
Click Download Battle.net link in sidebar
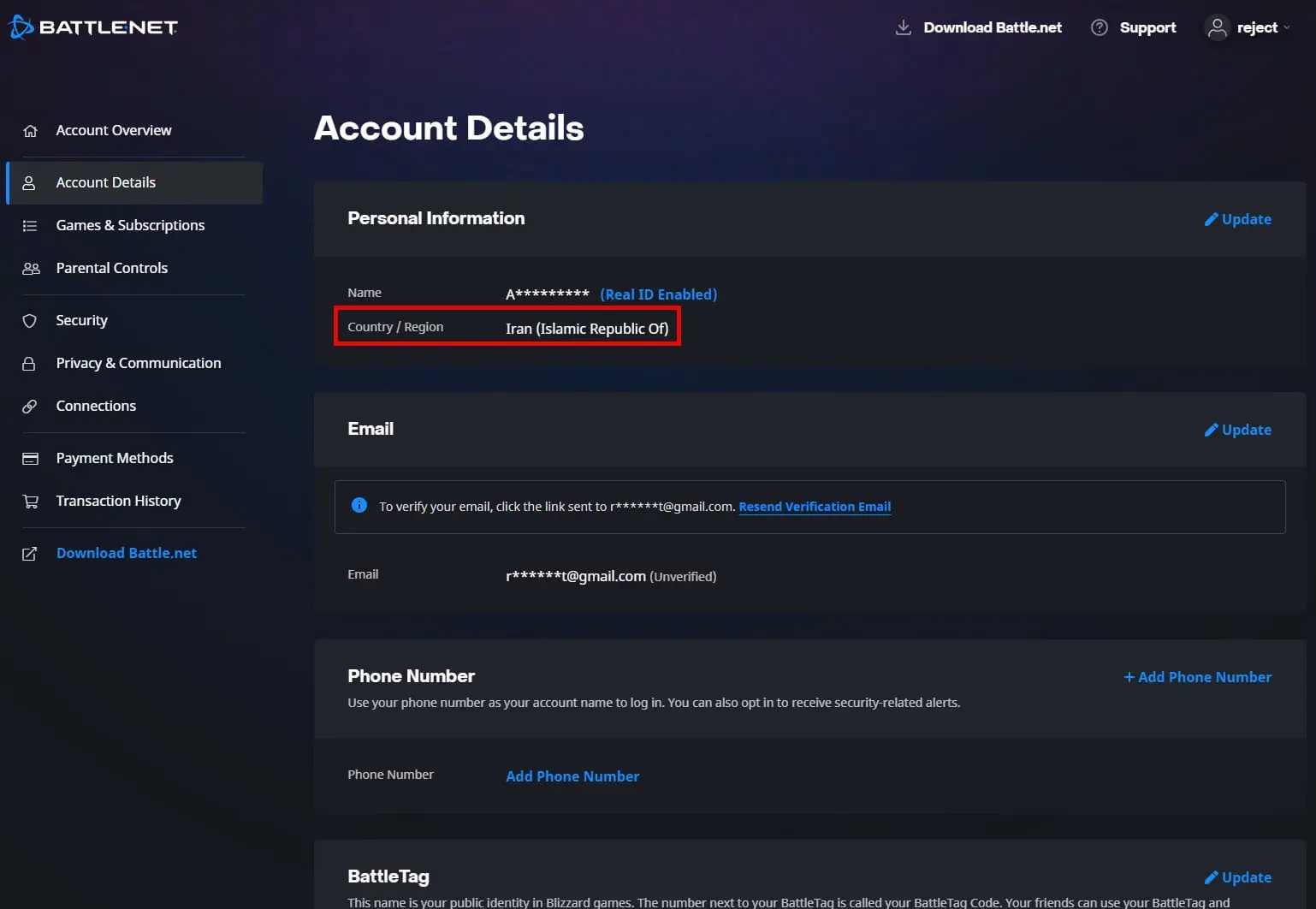[x=127, y=553]
